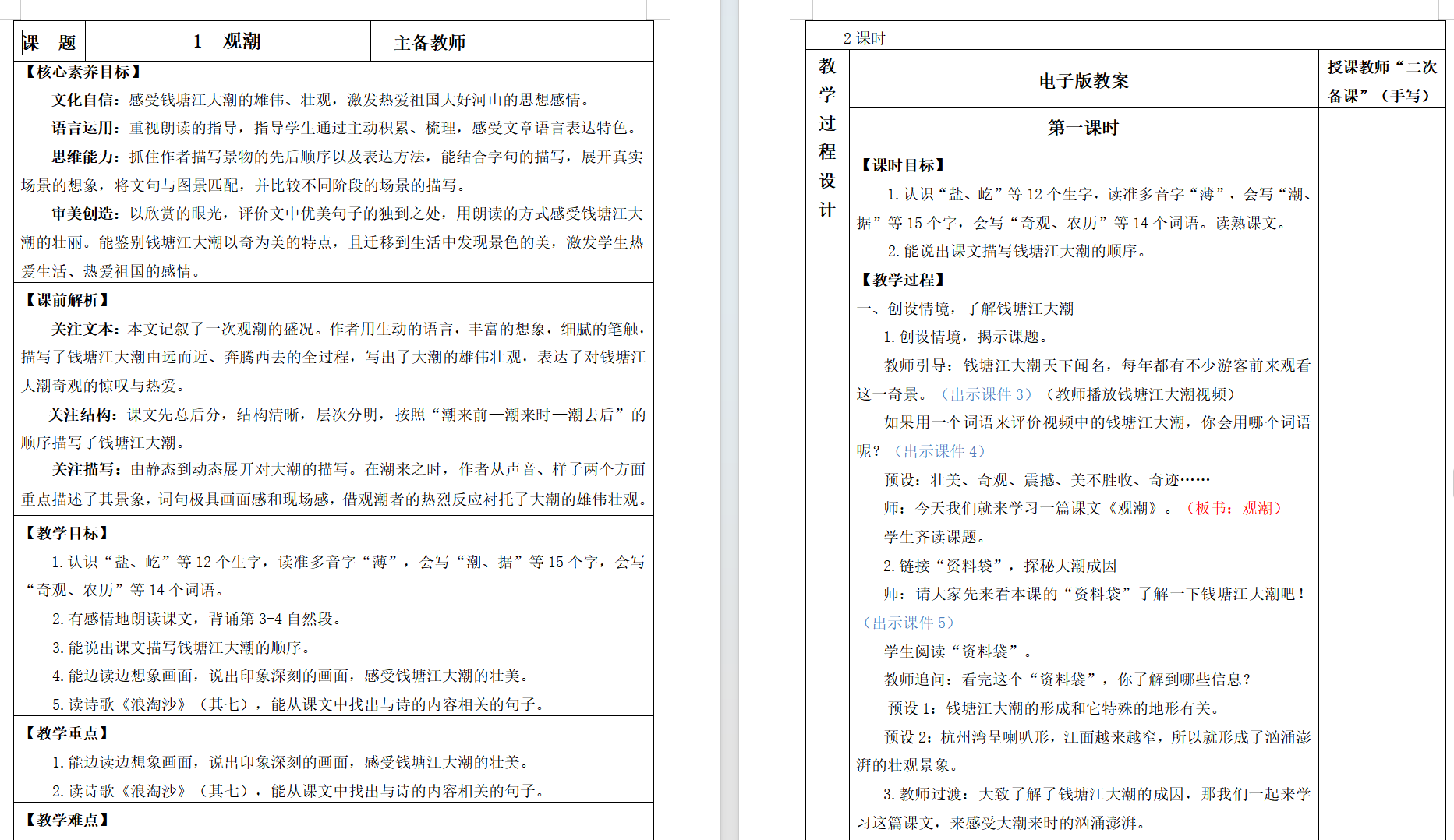Click the heading '【核心素养目标】'

83,72
